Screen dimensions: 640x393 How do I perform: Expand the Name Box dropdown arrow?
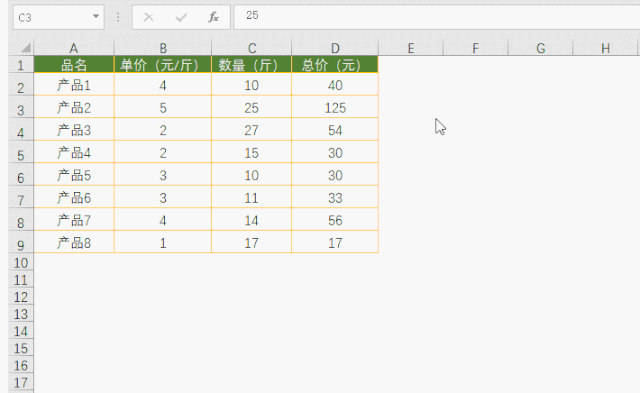click(96, 17)
